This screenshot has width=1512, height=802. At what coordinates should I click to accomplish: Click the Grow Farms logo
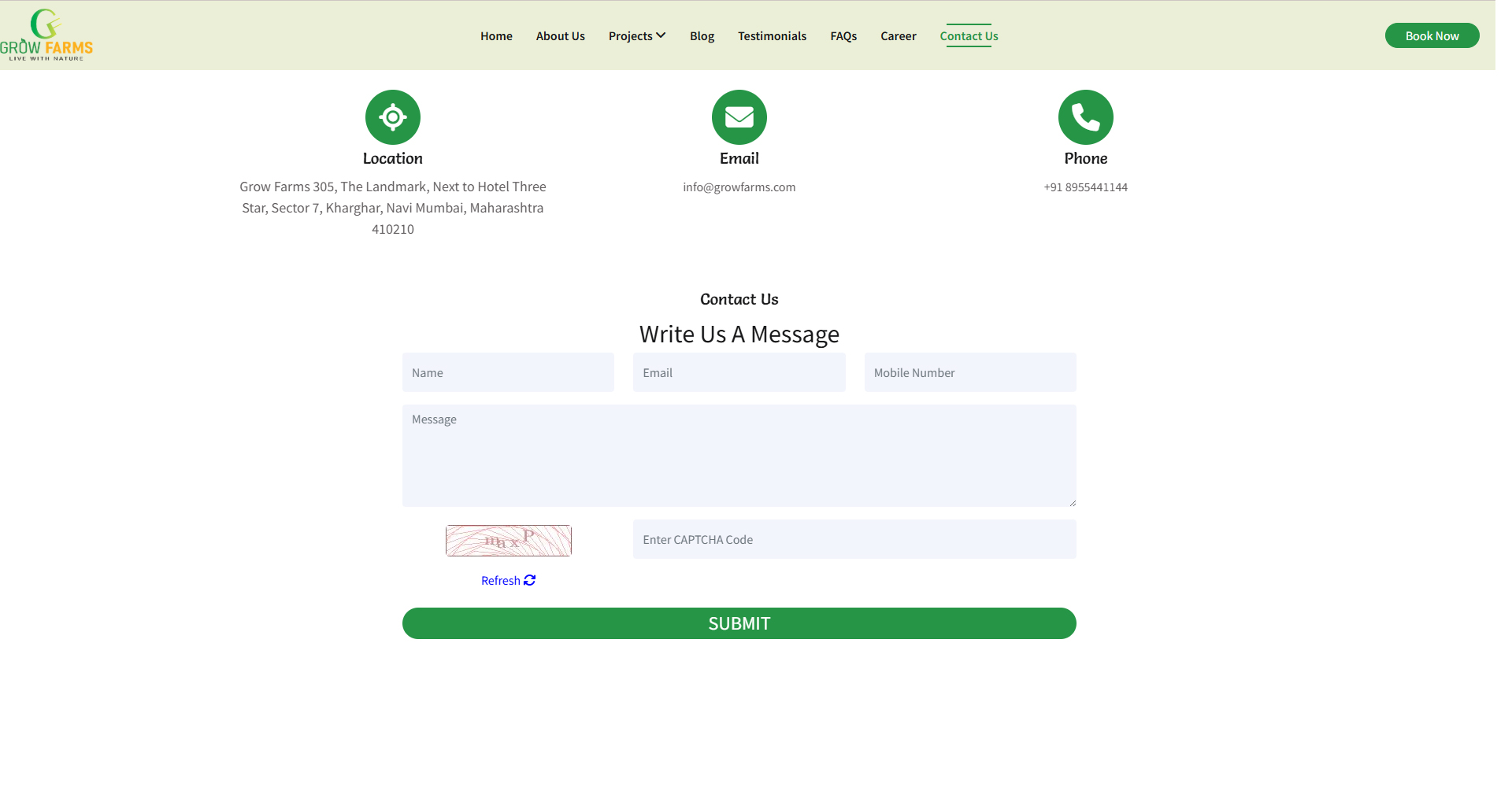pos(46,35)
